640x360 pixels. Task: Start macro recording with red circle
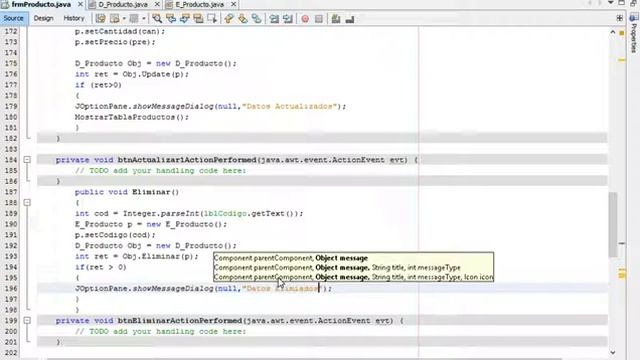[x=305, y=19]
